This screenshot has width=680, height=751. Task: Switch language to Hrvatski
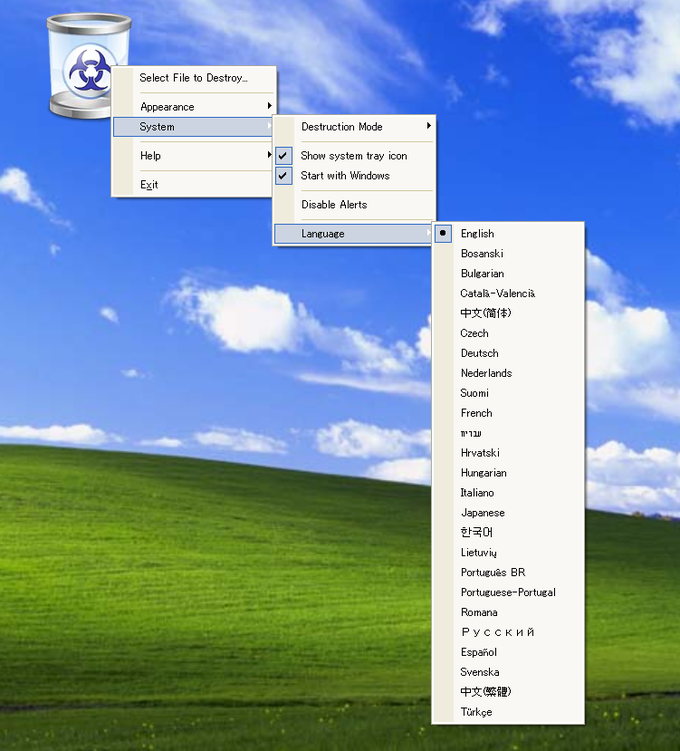(x=508, y=453)
